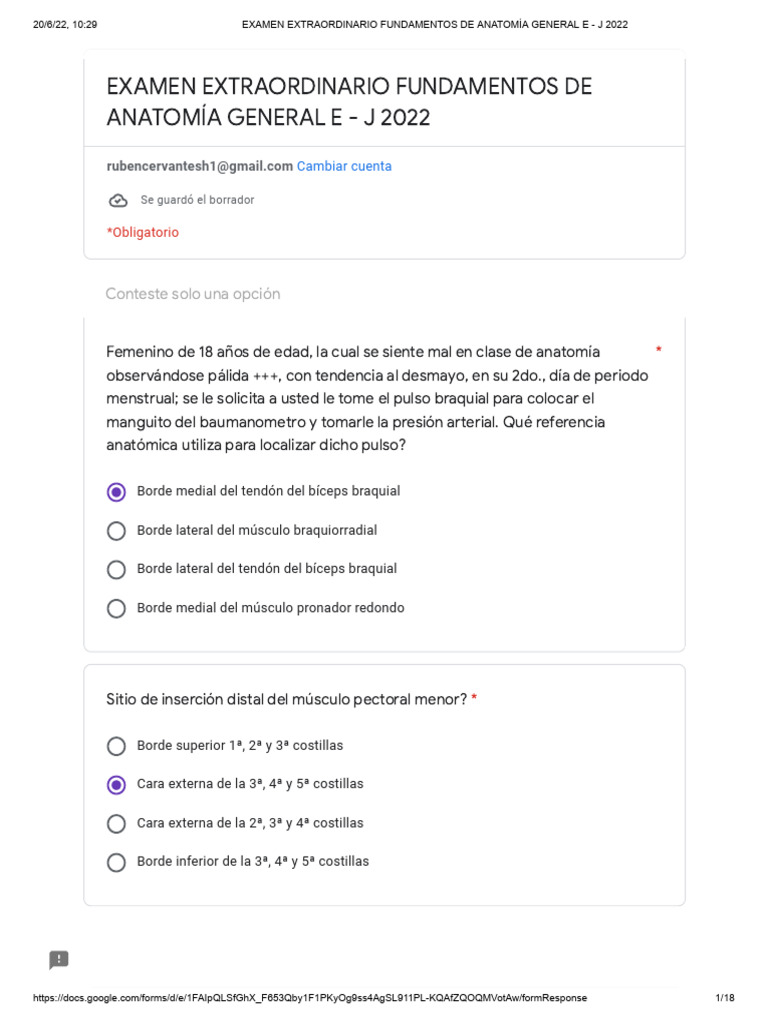Choose "Borde medial del músculo pronador redondo"

(x=117, y=608)
